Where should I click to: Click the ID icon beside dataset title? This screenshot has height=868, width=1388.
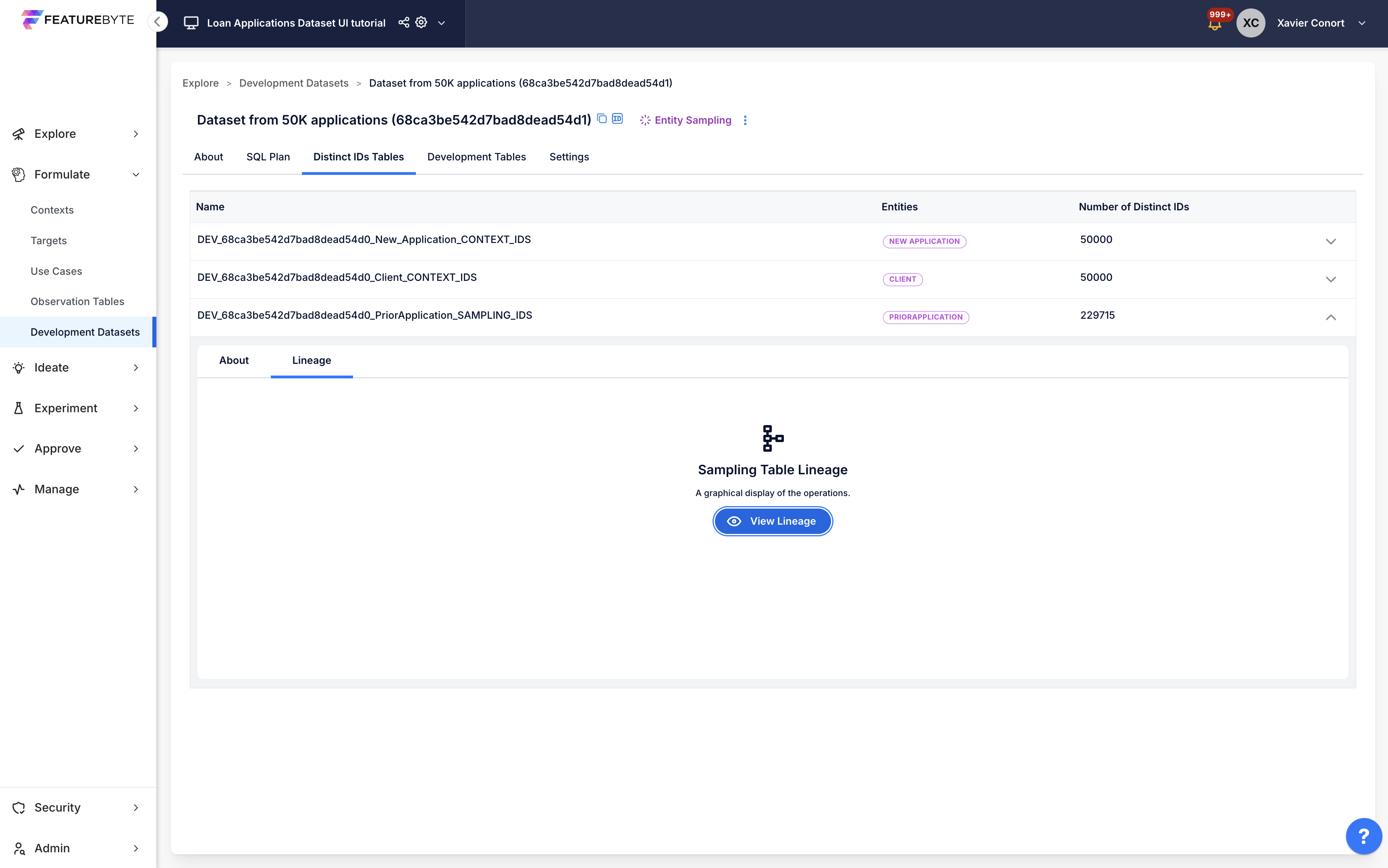[x=617, y=118]
